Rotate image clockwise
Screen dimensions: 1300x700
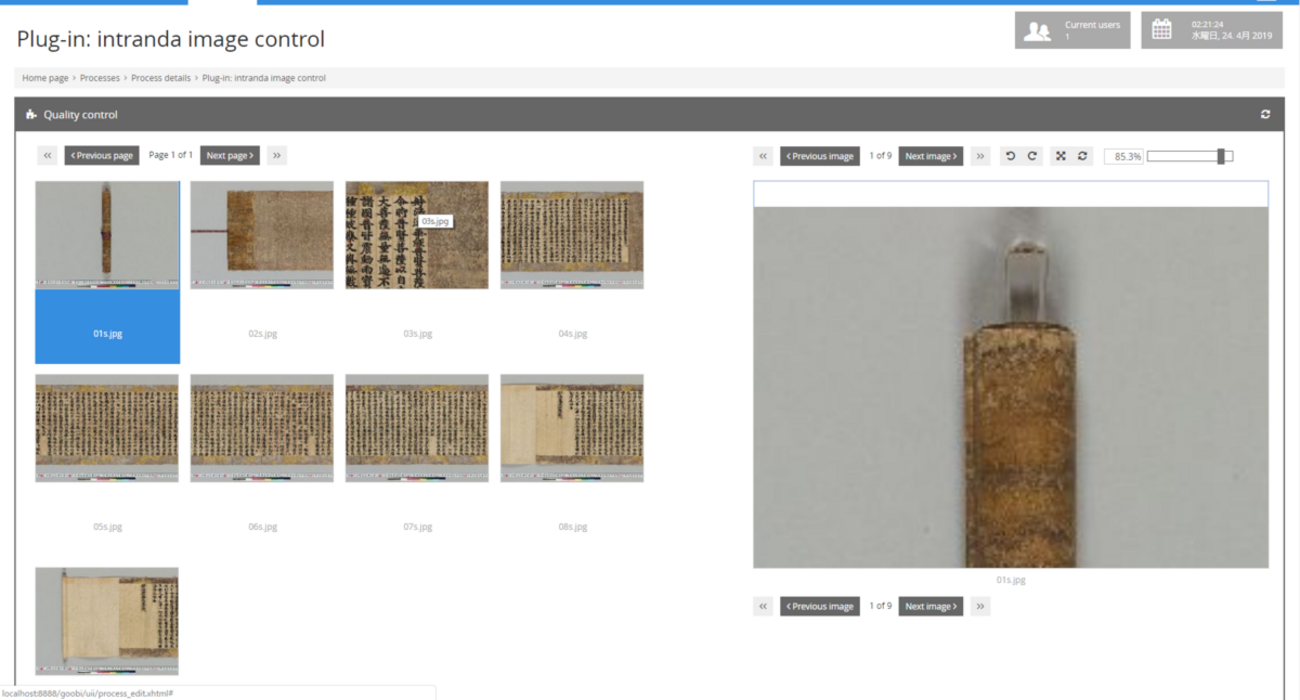coord(1032,156)
